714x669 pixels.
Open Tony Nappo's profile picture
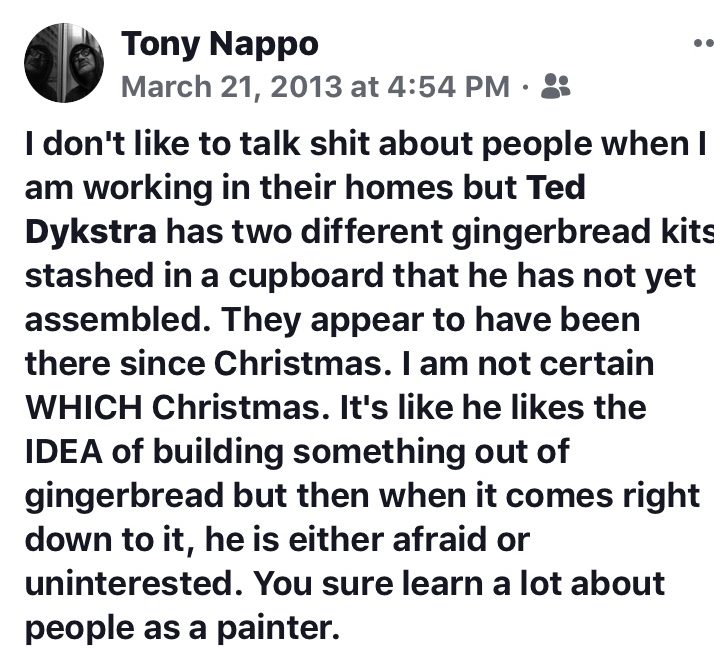(64, 63)
